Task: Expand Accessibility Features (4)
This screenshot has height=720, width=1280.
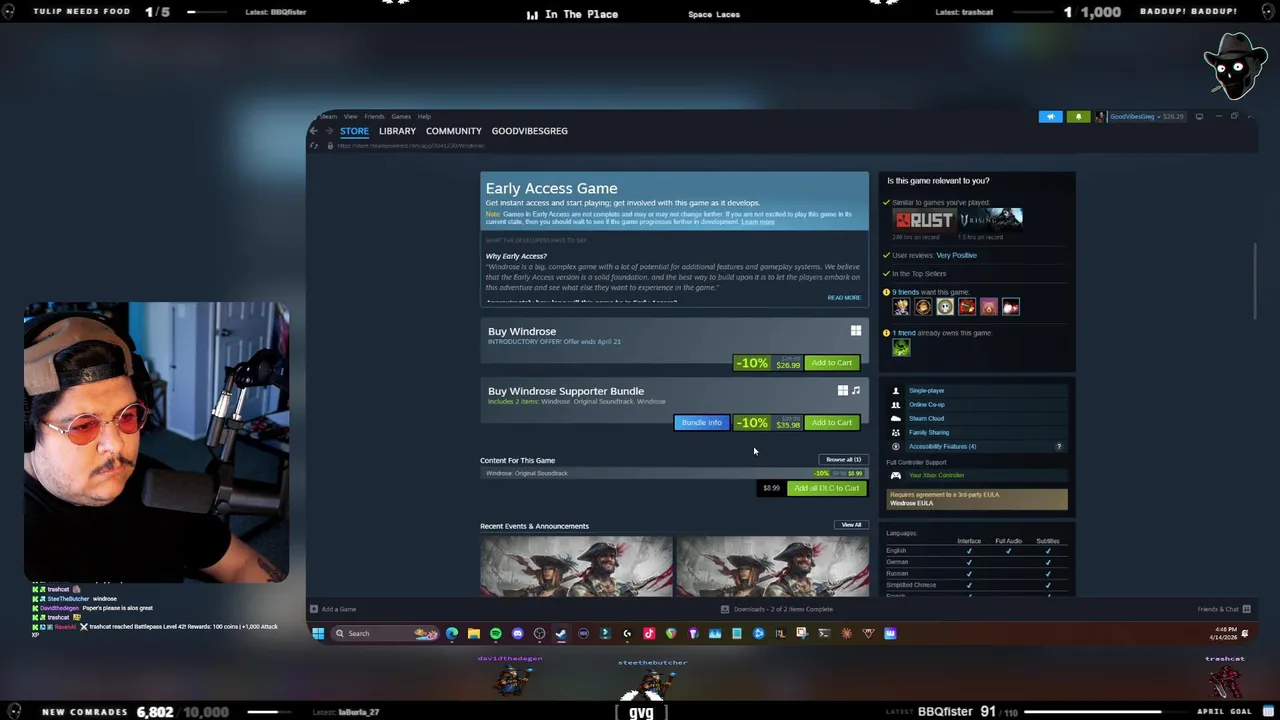Action: [x=942, y=447]
